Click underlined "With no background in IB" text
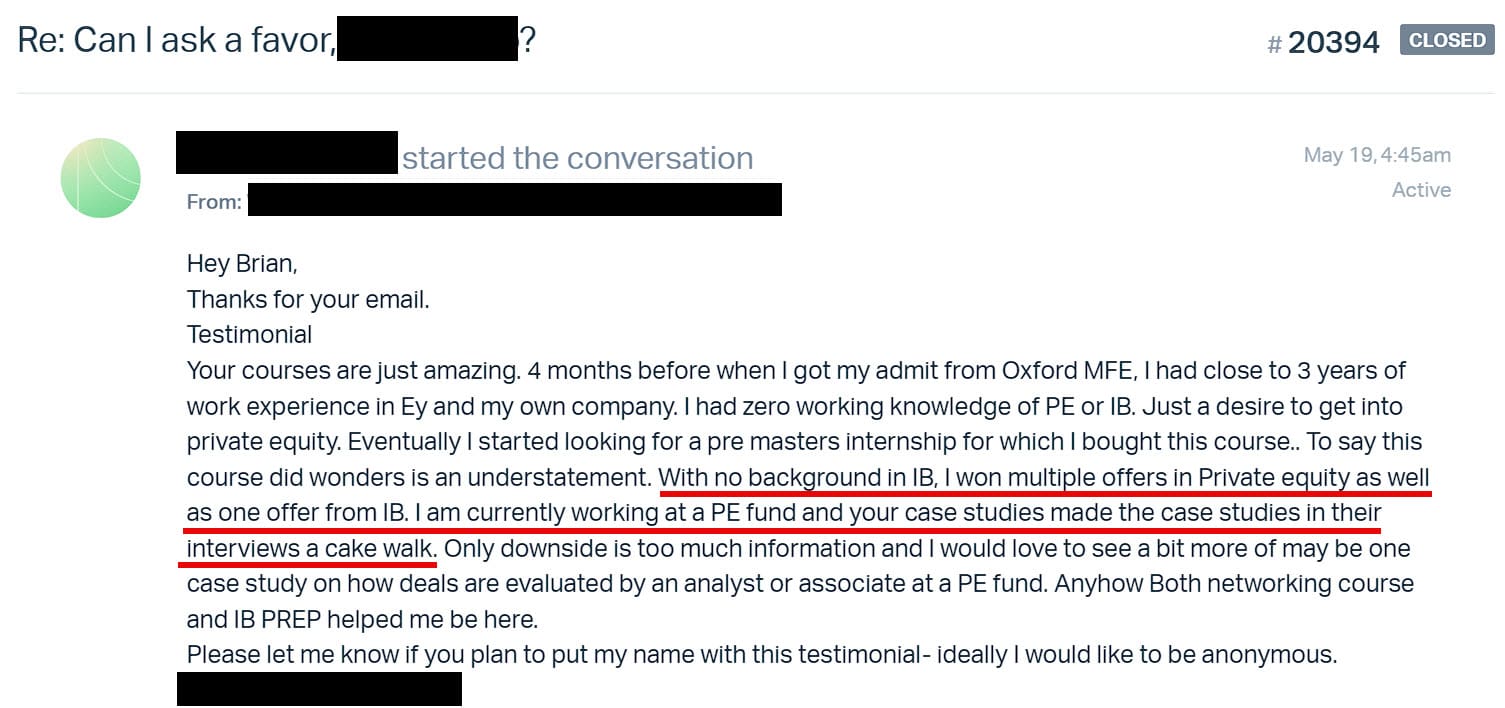The image size is (1505, 708). [x=797, y=477]
